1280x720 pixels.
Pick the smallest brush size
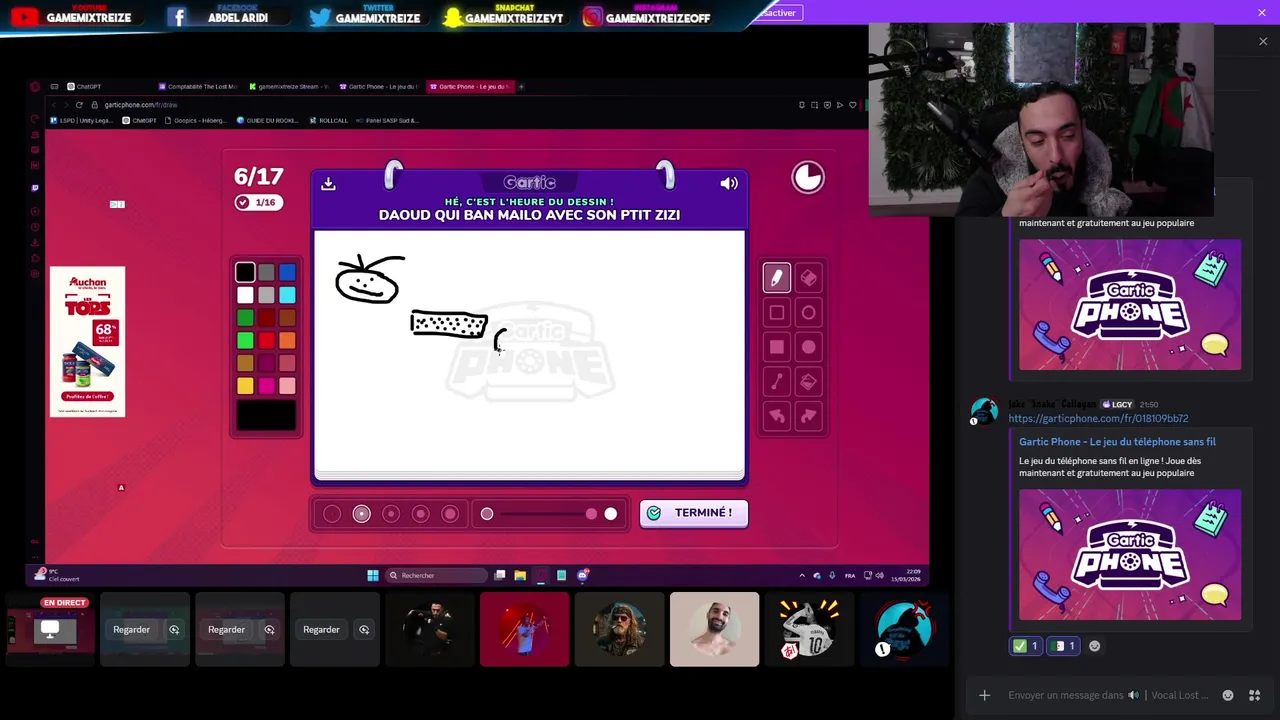coord(332,514)
